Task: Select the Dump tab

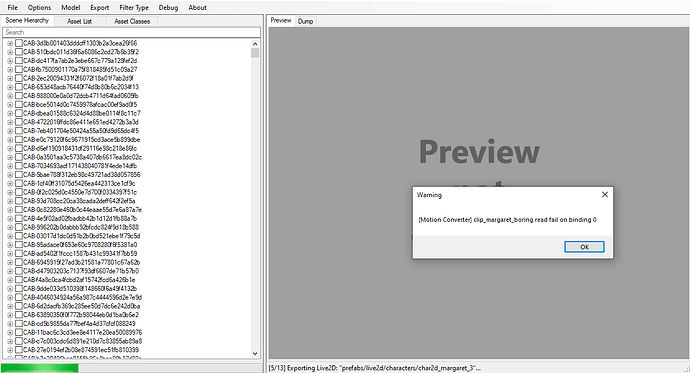Action: point(305,21)
